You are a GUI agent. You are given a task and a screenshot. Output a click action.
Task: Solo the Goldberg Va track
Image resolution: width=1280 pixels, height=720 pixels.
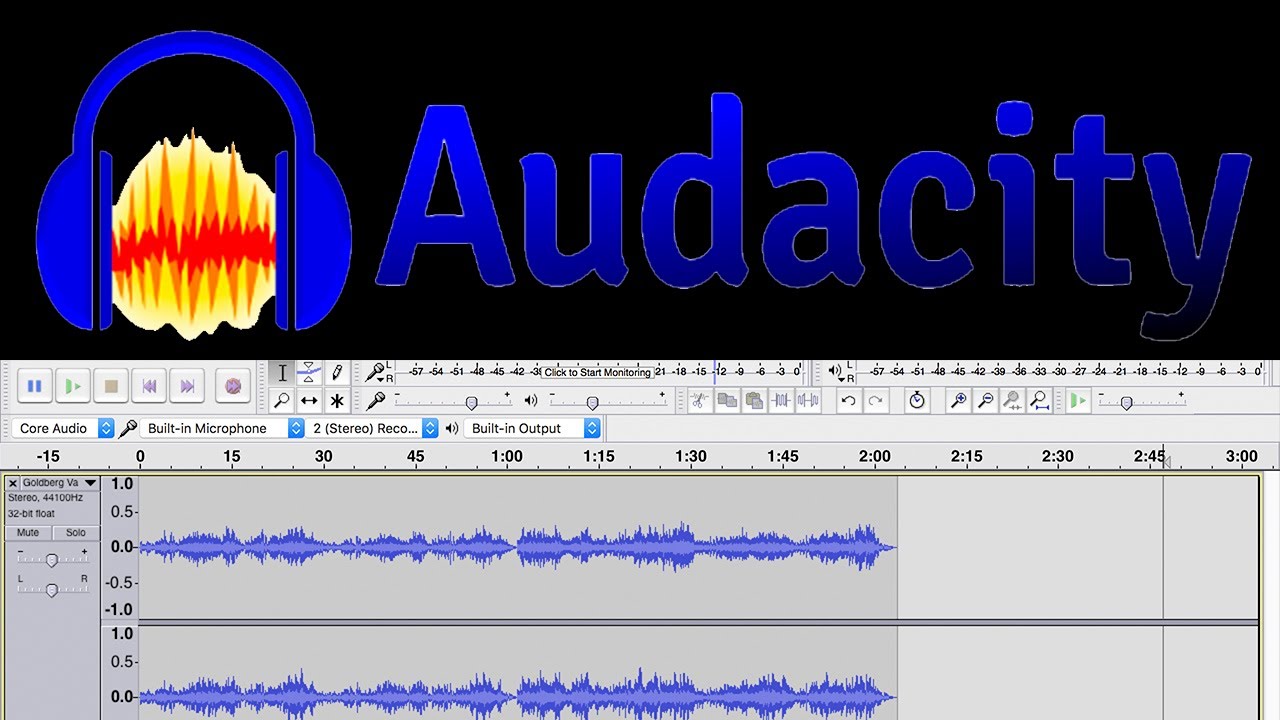click(x=76, y=533)
